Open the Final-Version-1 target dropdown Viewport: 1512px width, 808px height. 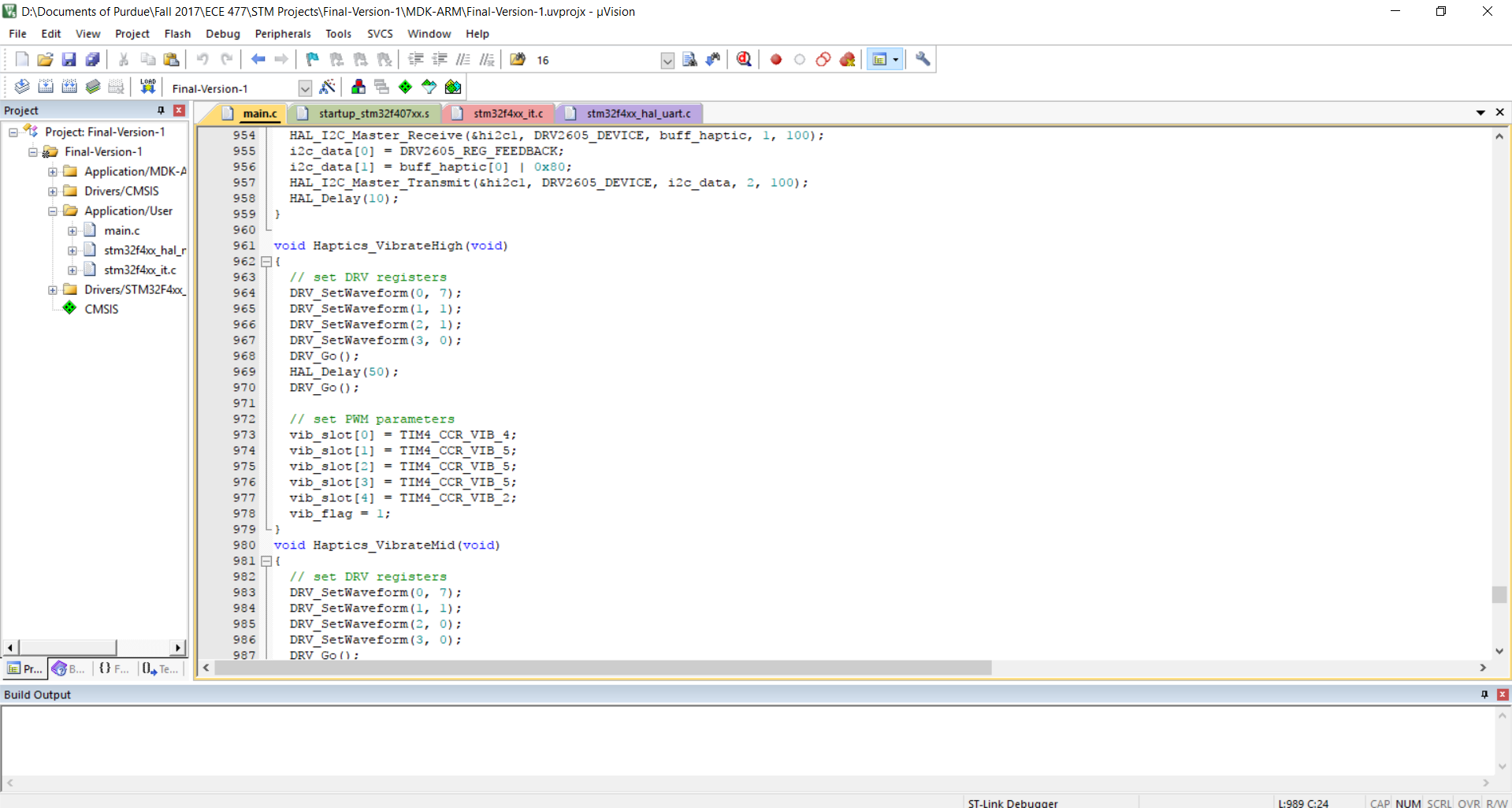click(305, 88)
